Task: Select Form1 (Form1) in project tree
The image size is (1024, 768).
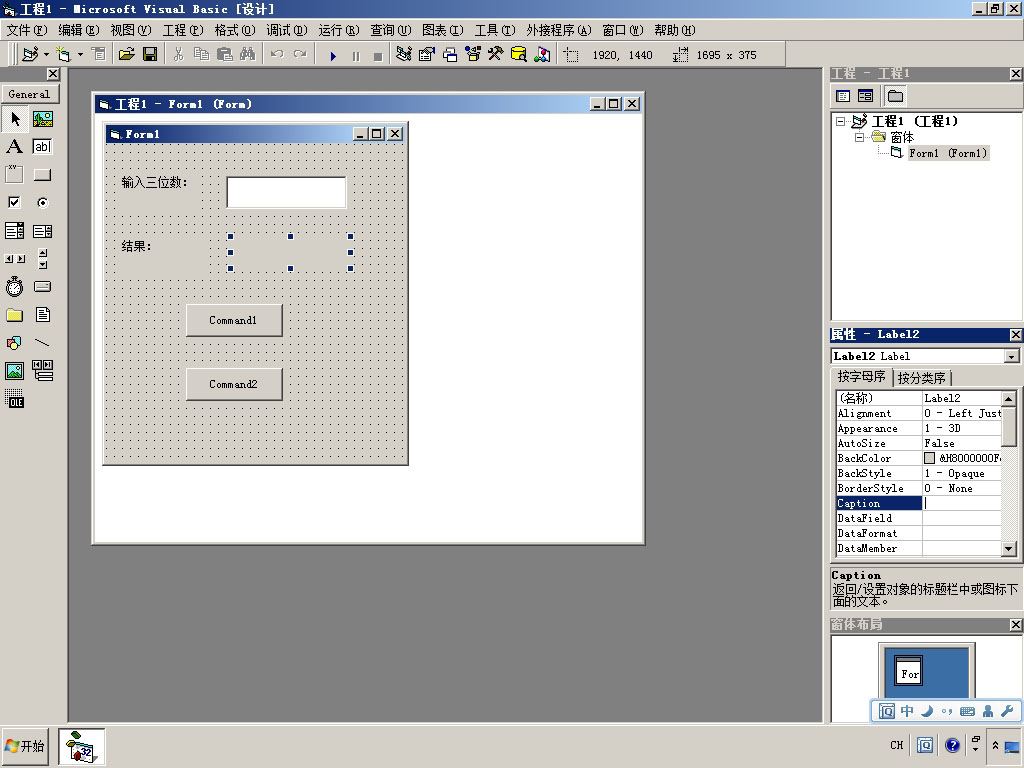Action: click(x=948, y=153)
